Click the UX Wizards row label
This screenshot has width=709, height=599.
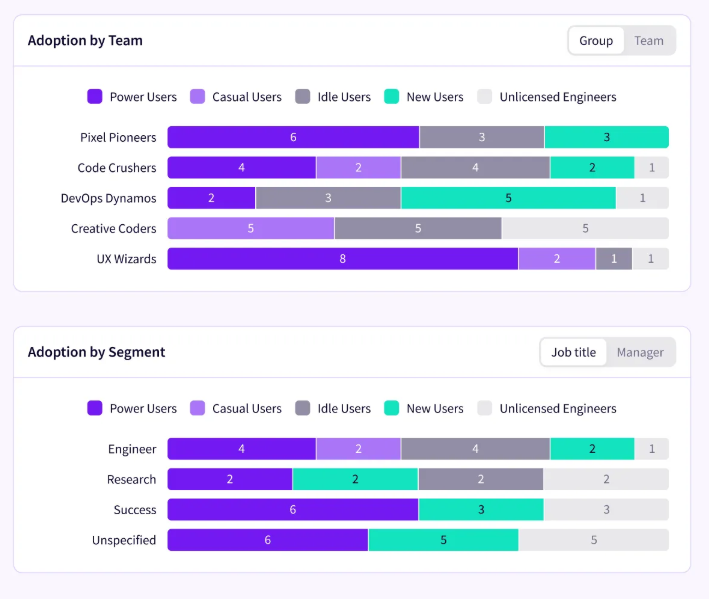[126, 259]
